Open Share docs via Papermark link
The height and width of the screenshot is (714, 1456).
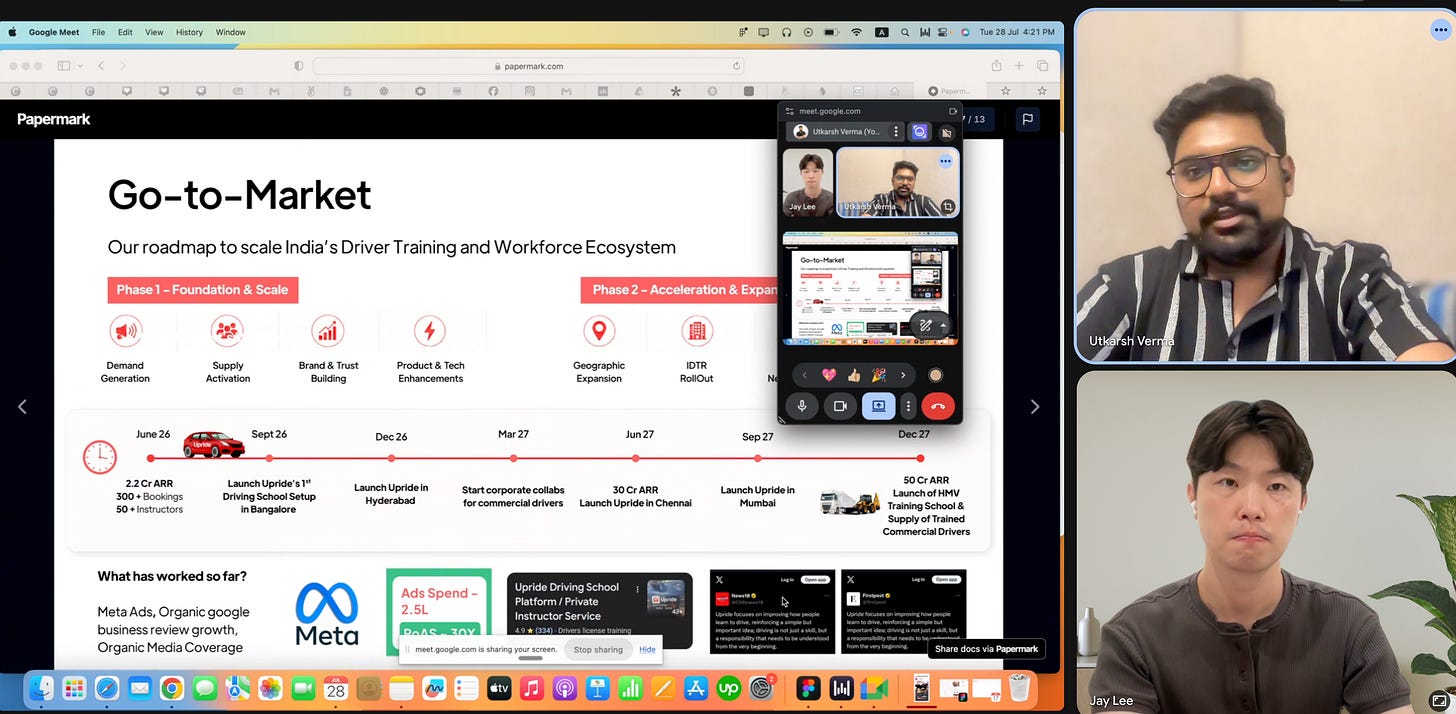[x=986, y=649]
